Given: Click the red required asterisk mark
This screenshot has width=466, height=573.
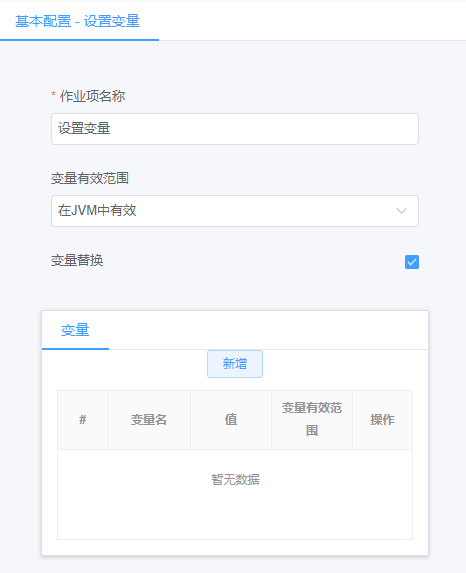Looking at the screenshot, I should click(53, 95).
